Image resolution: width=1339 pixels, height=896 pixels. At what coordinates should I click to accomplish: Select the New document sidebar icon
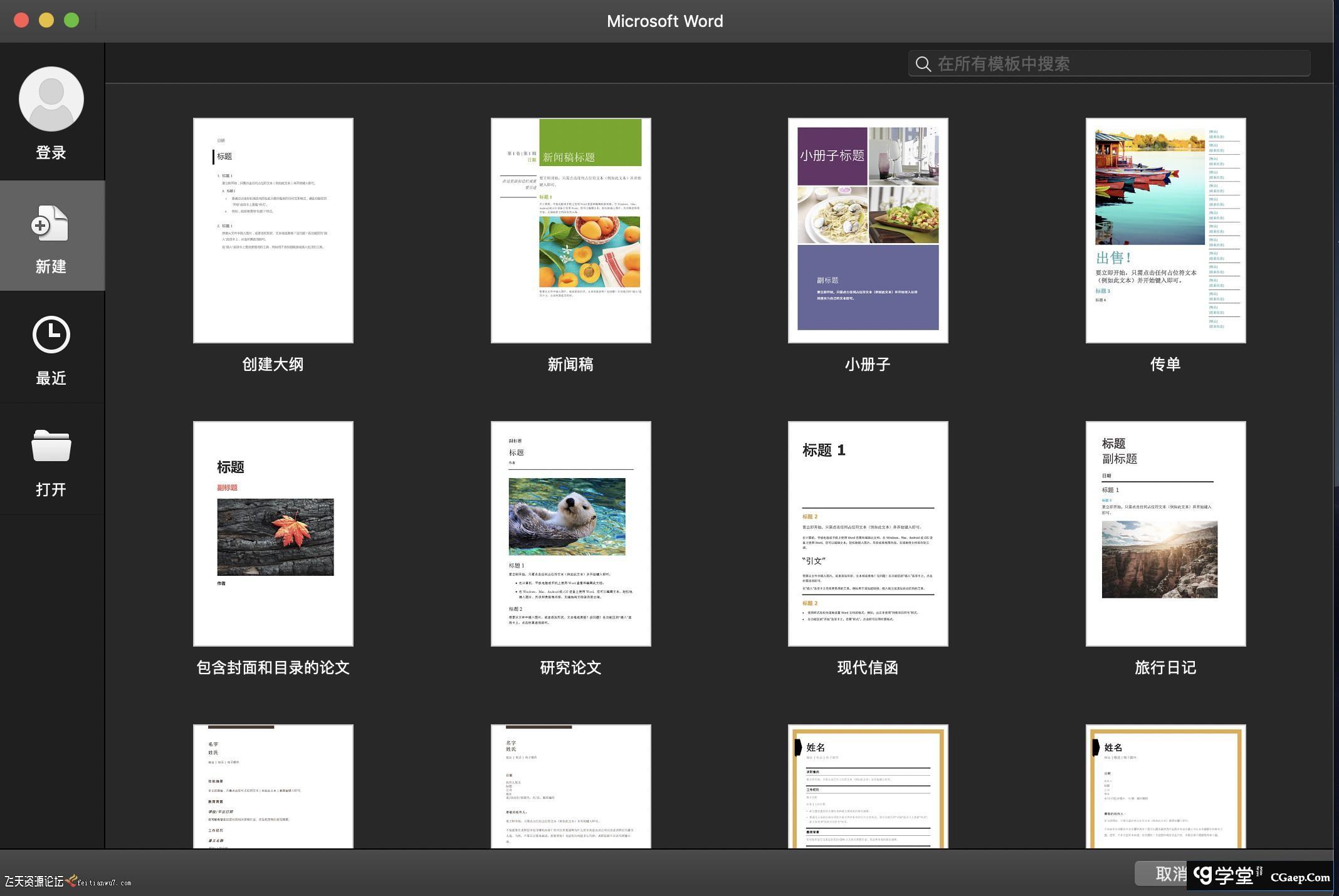[x=50, y=224]
